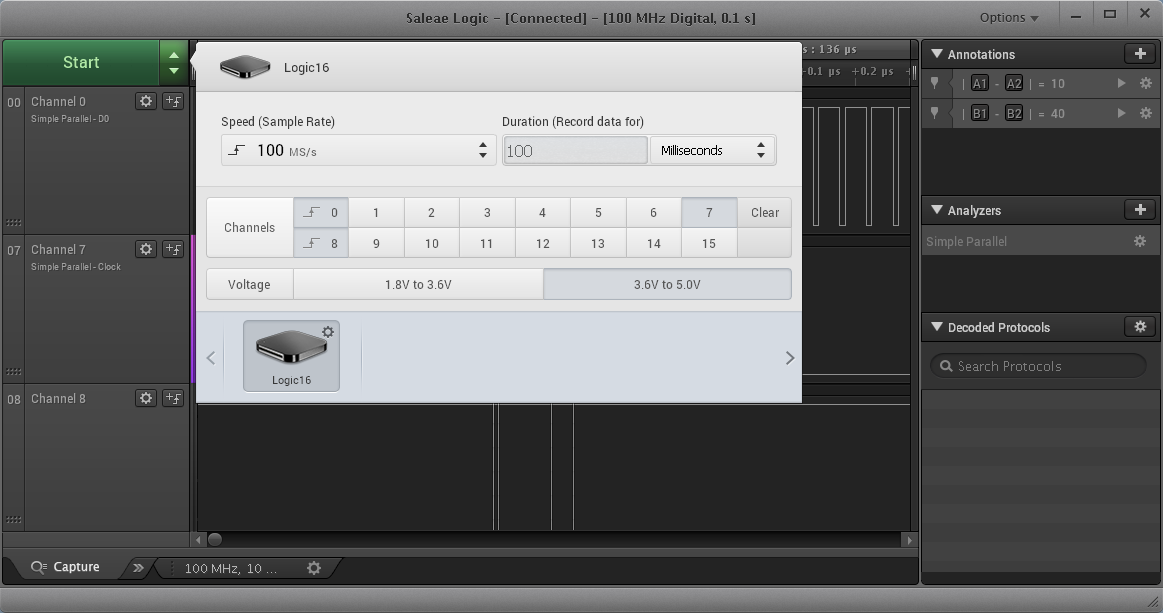The height and width of the screenshot is (613, 1163).
Task: Open gear on 100 MHz capture tab
Action: coord(314,568)
